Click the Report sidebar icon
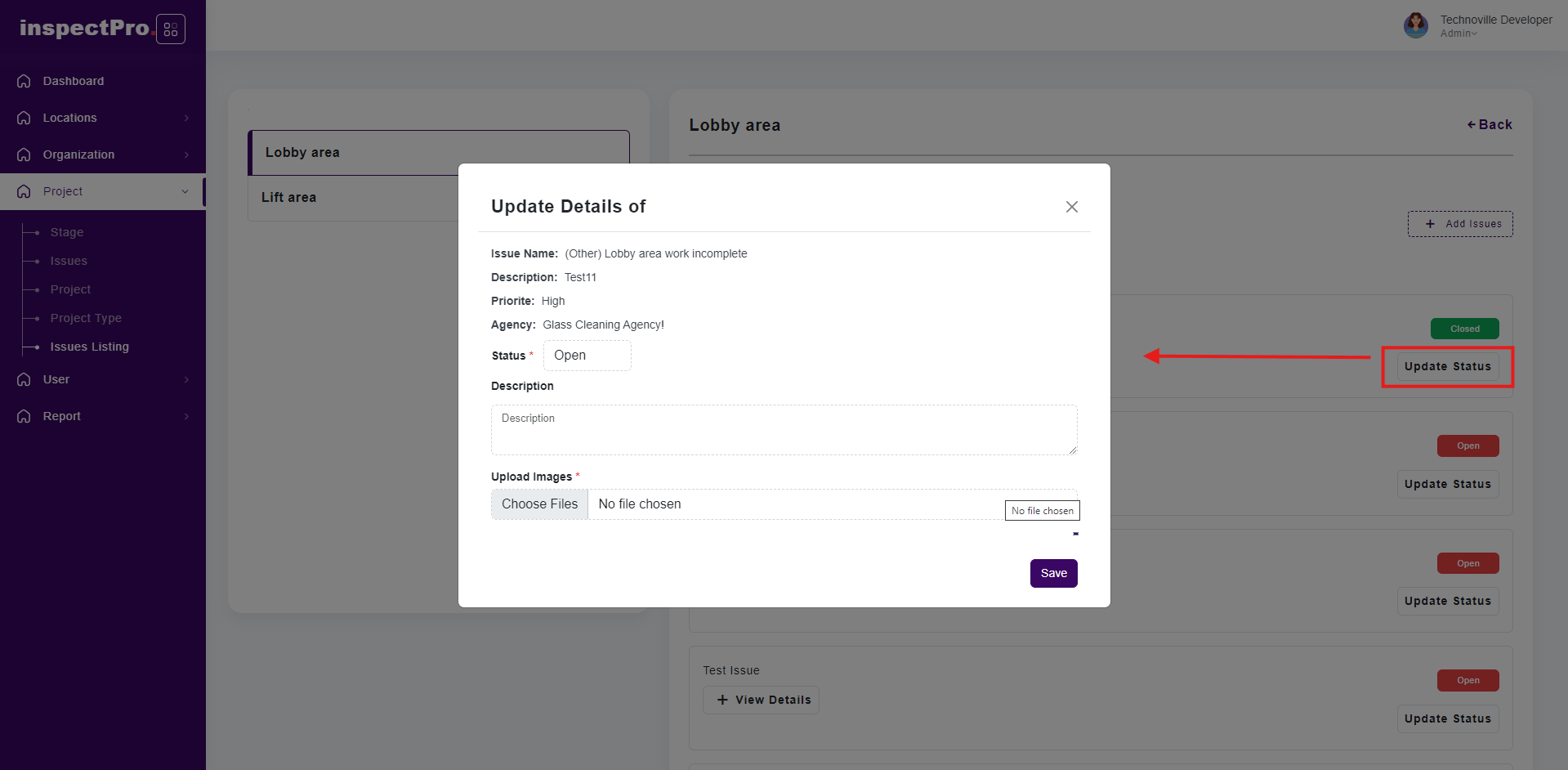 tap(24, 416)
